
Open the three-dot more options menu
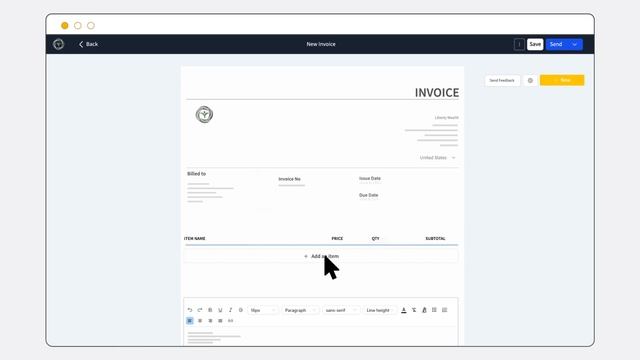point(519,44)
